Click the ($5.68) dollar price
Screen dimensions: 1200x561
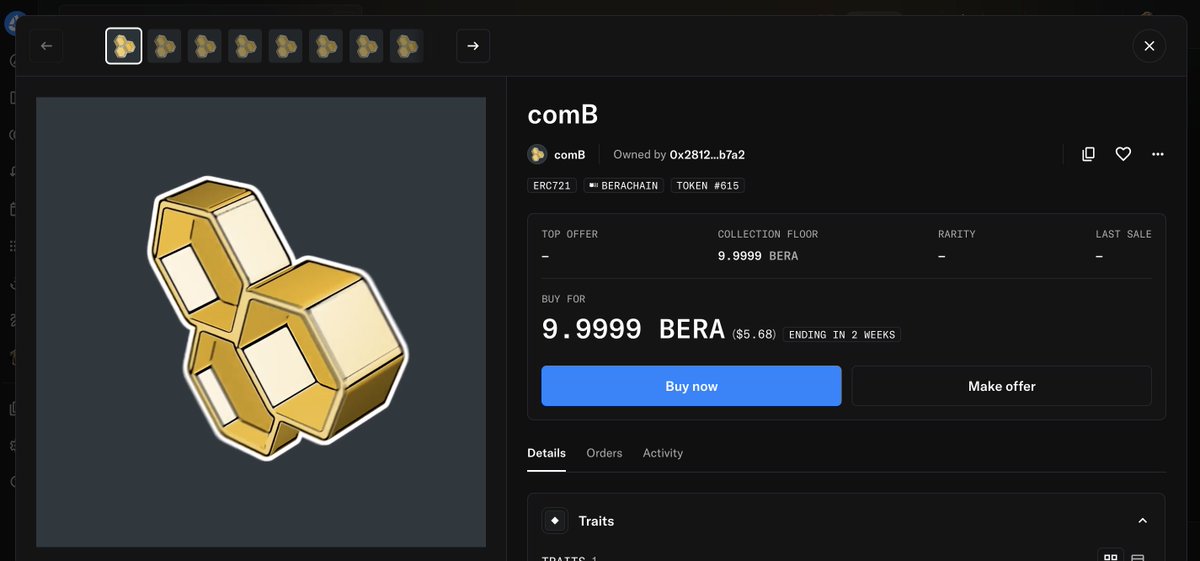(x=754, y=334)
